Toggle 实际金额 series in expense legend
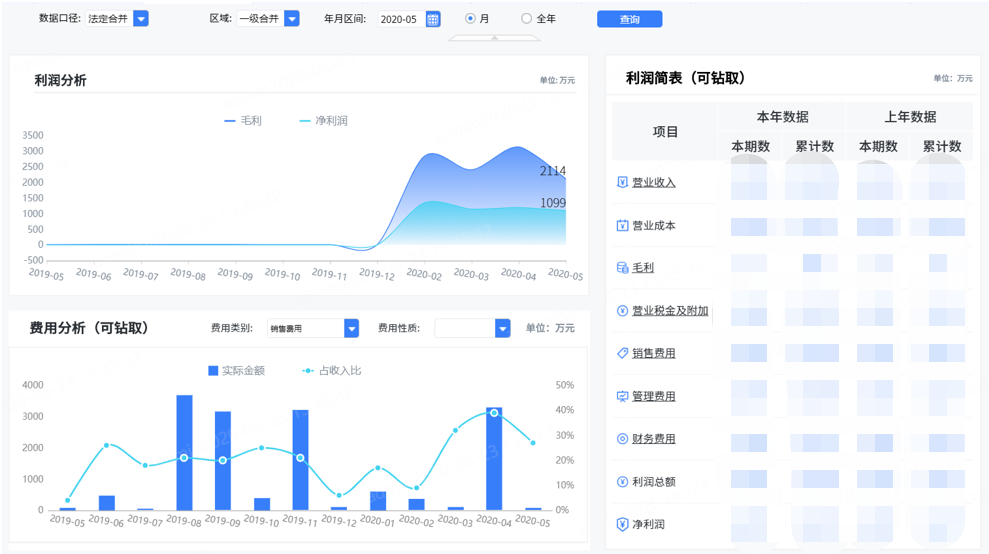989x554 pixels. (237, 370)
